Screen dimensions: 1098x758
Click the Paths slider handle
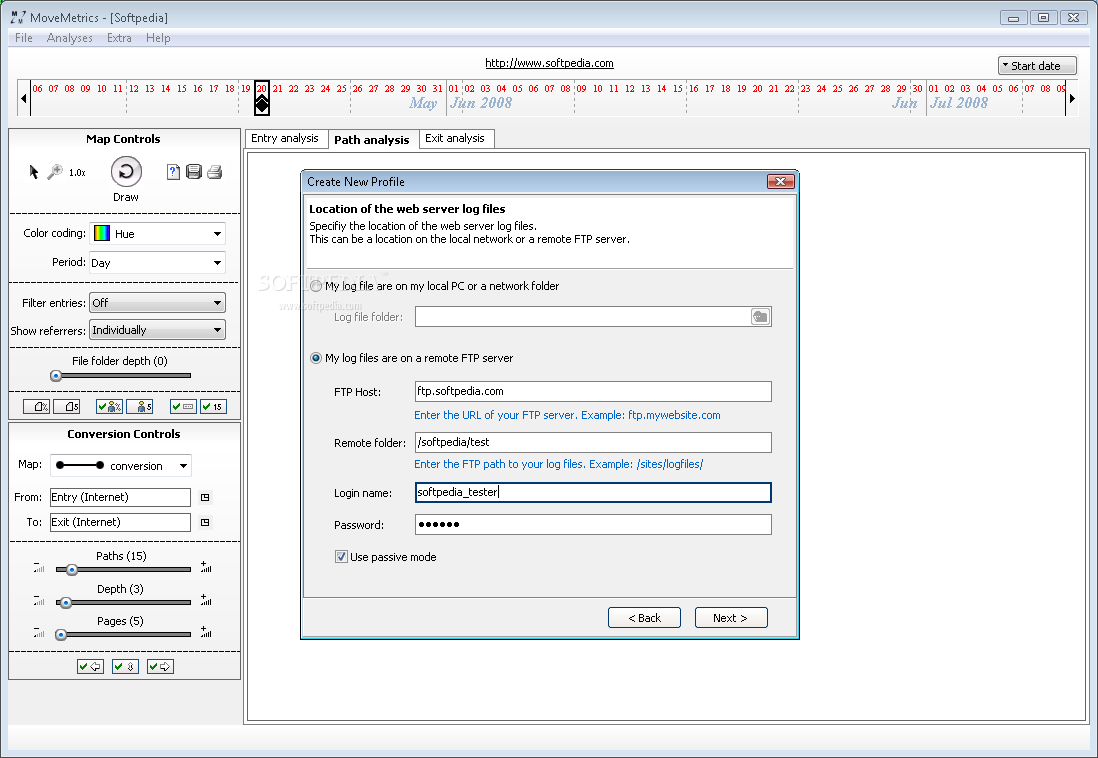[71, 570]
